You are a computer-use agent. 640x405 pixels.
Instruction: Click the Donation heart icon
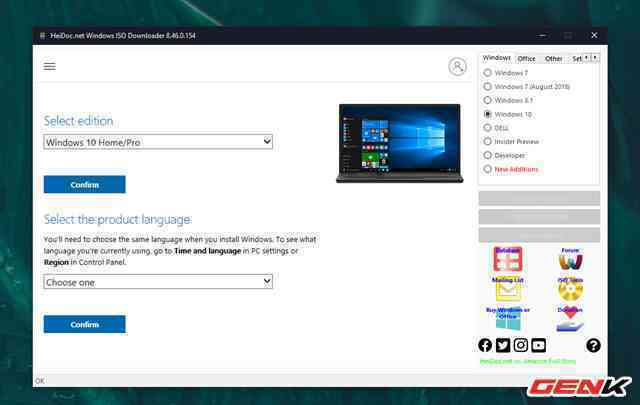click(x=570, y=318)
